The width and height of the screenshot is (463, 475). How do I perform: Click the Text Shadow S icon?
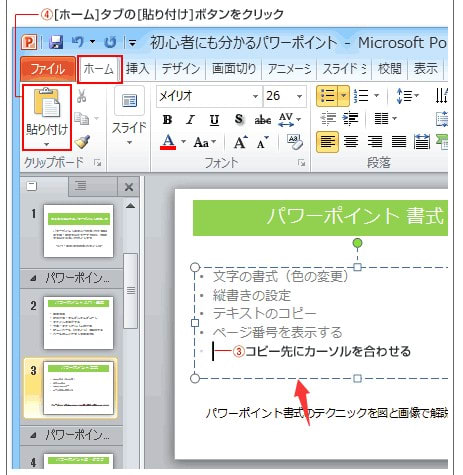coord(239,119)
